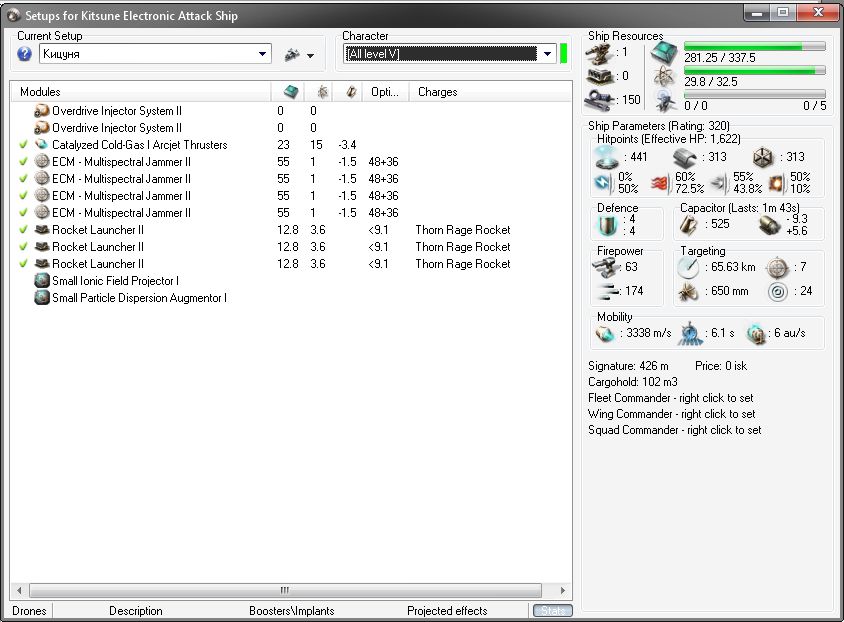844x622 pixels.
Task: Click the structure hitpoints icon
Action: click(763, 157)
